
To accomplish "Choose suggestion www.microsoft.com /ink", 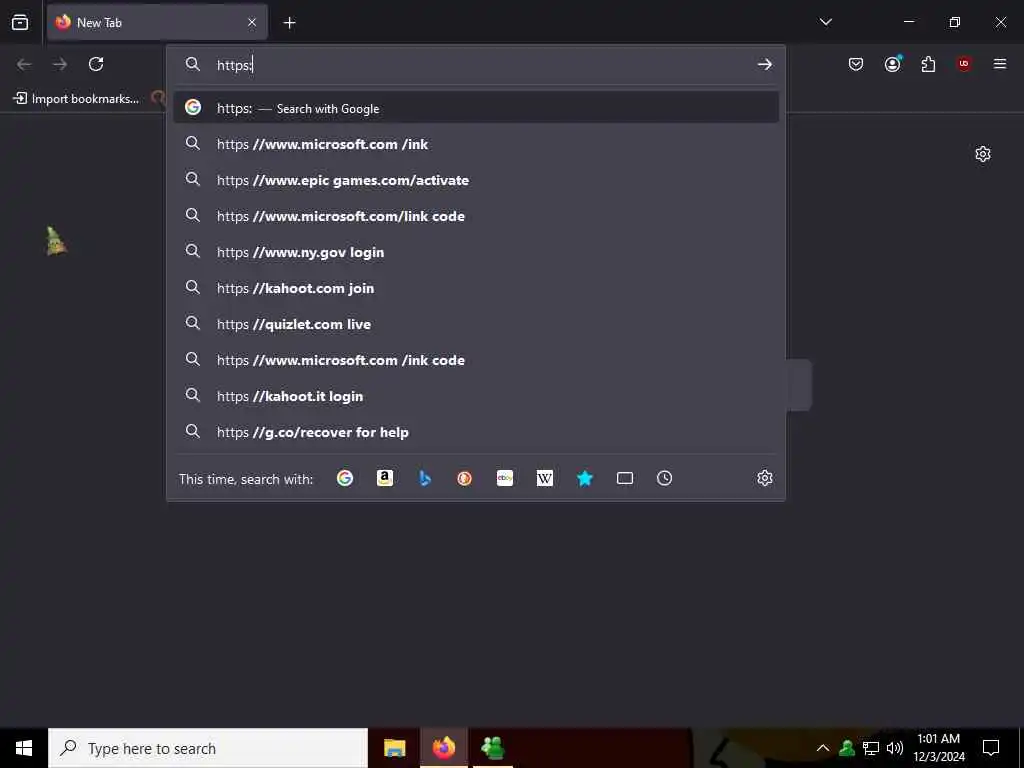I will (476, 144).
